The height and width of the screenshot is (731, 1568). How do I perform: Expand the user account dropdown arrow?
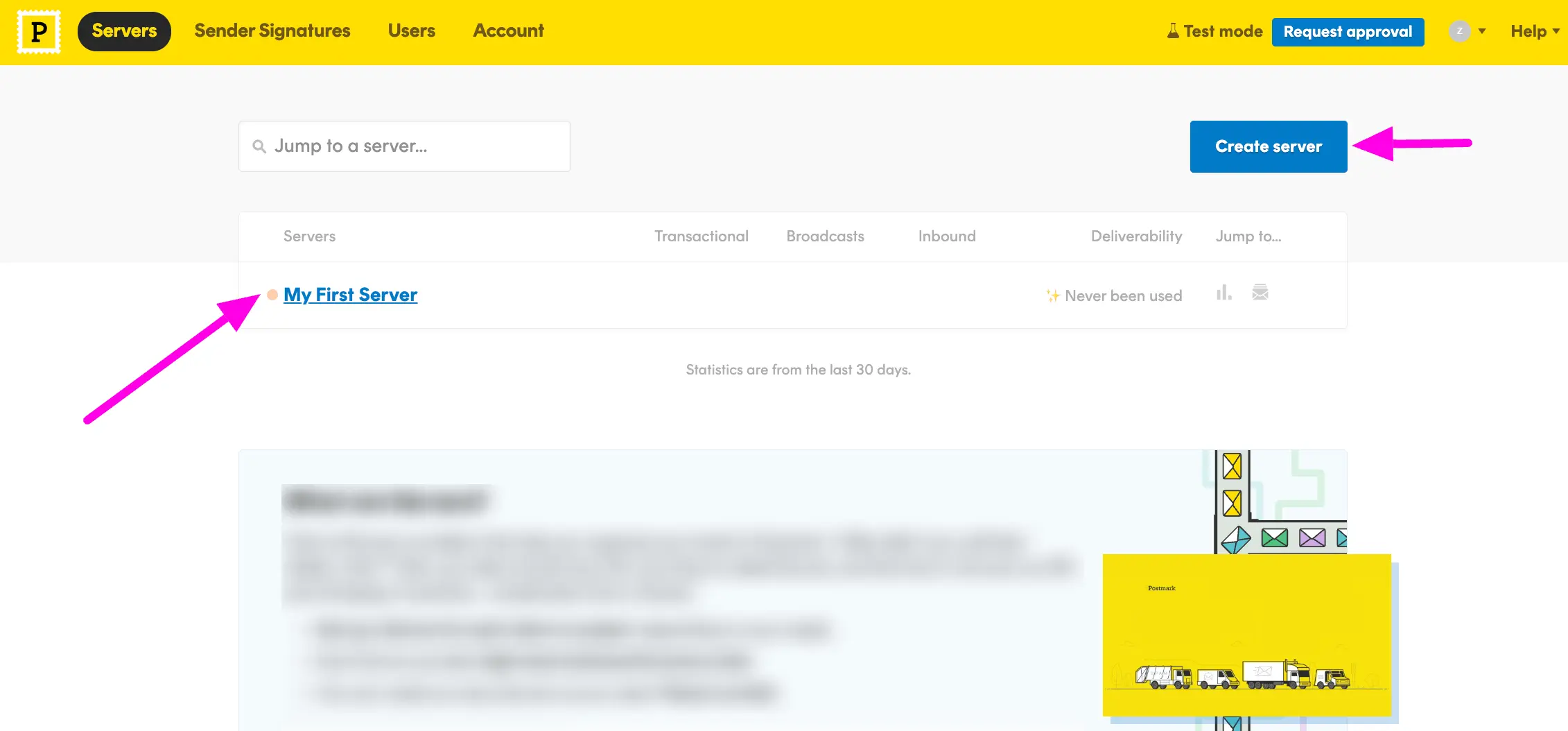pyautogui.click(x=1482, y=31)
